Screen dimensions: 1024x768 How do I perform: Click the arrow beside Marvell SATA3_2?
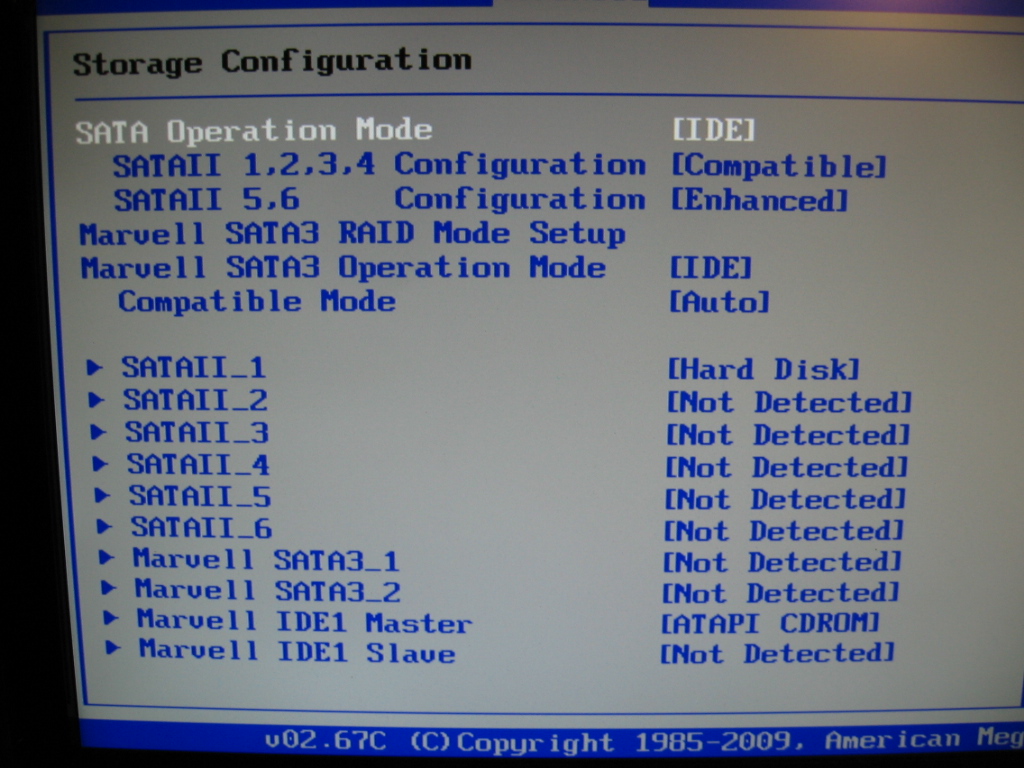pos(110,589)
